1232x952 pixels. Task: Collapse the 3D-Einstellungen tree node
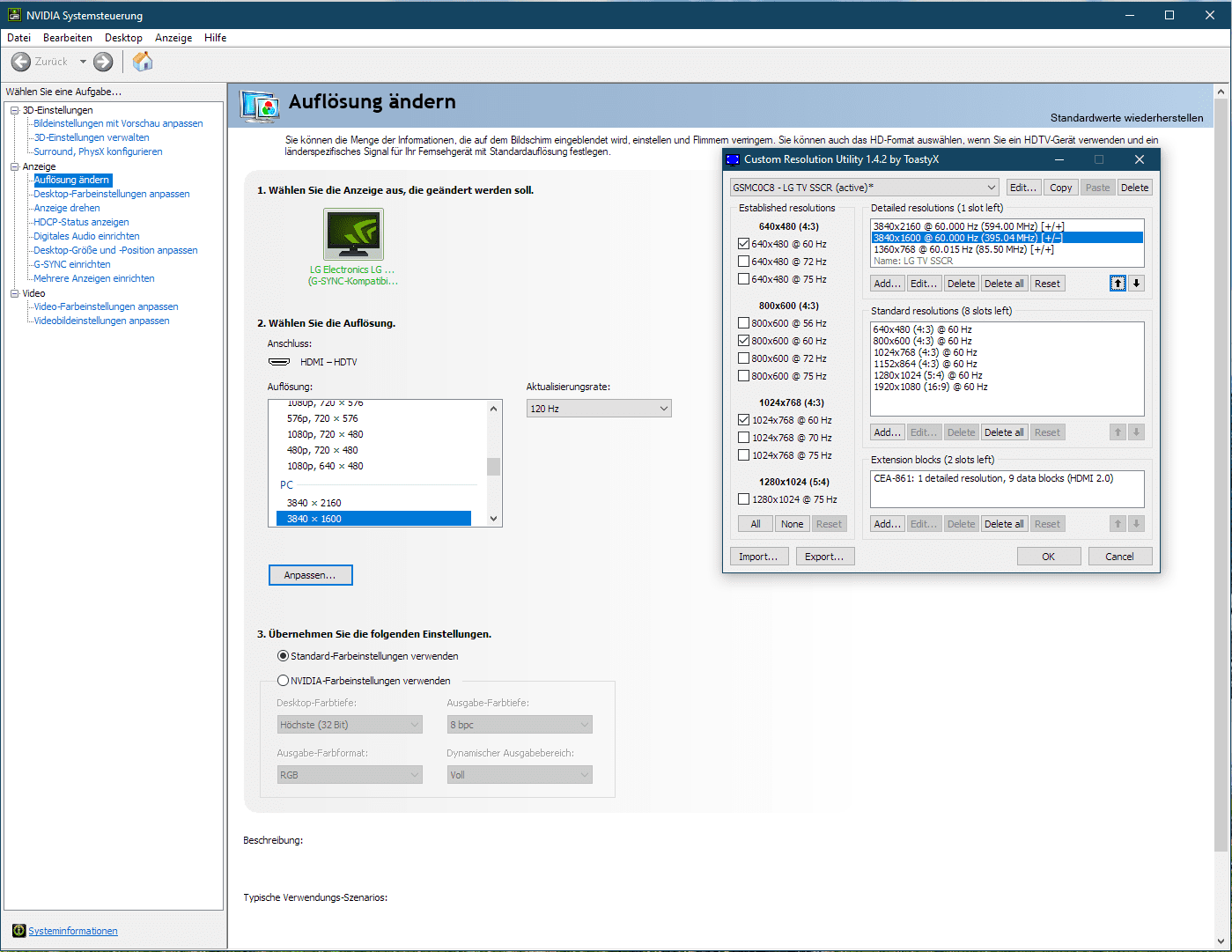14,110
